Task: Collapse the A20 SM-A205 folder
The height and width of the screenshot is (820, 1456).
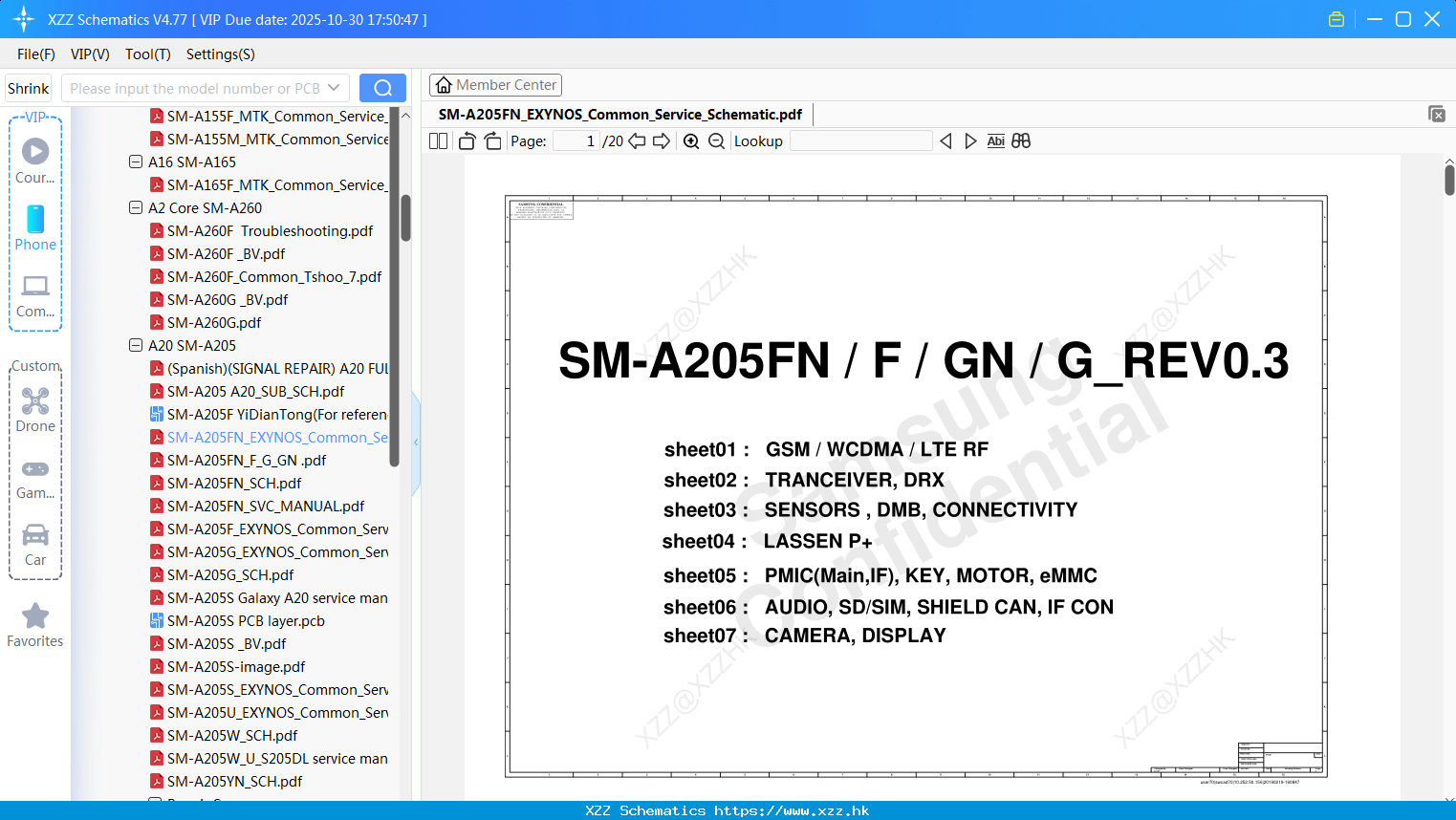Action: click(x=136, y=345)
